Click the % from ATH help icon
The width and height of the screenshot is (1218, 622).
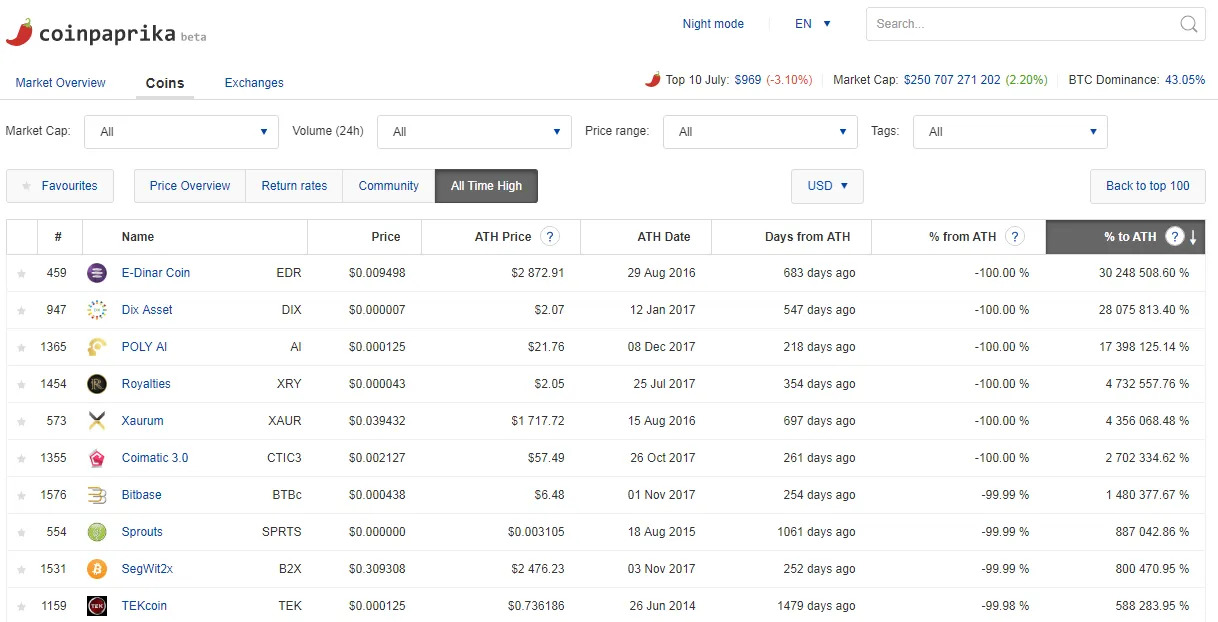(x=1015, y=237)
